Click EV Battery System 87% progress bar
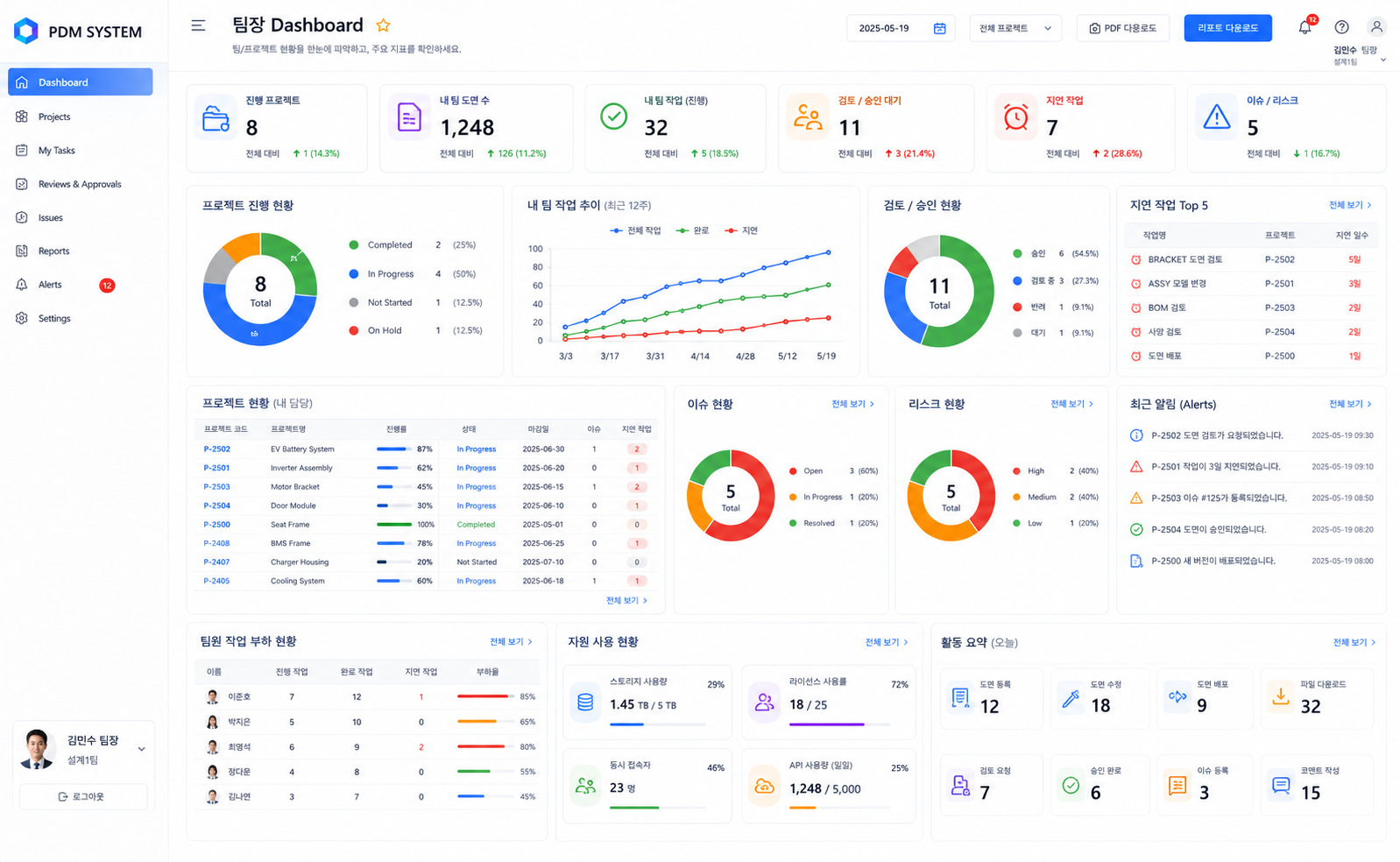This screenshot has height=862, width=1400. (x=394, y=449)
